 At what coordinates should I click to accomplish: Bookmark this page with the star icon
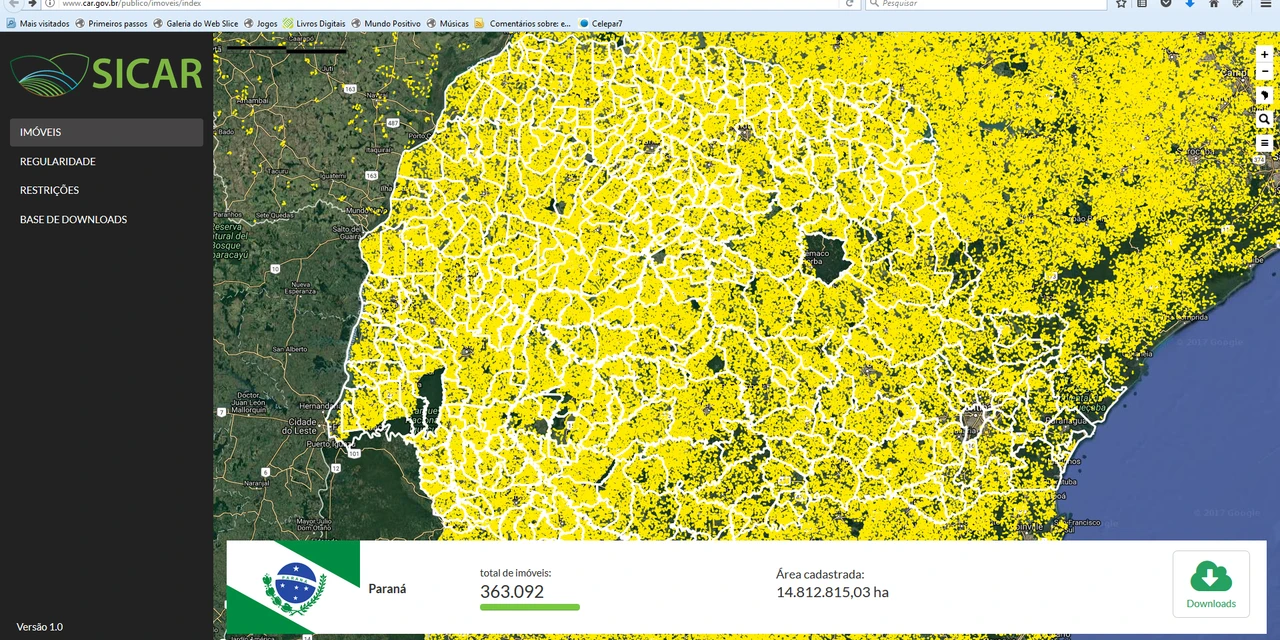pos(1121,4)
